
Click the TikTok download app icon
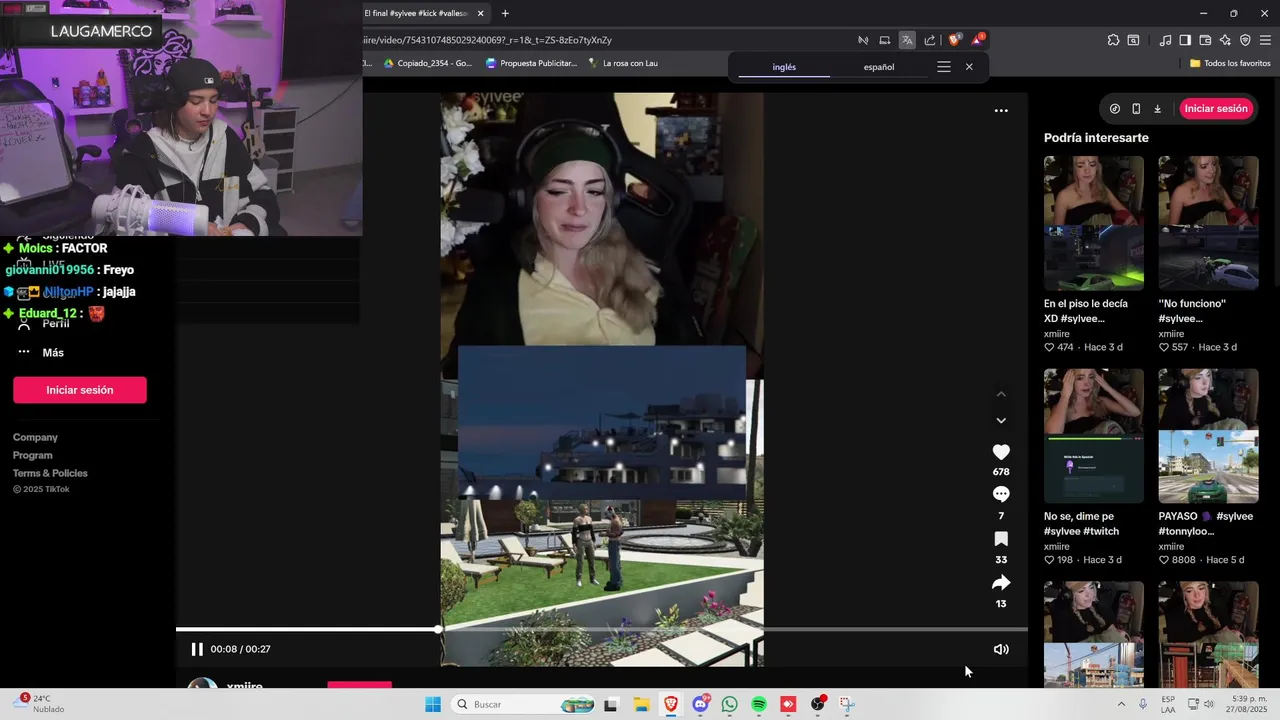tap(1157, 109)
